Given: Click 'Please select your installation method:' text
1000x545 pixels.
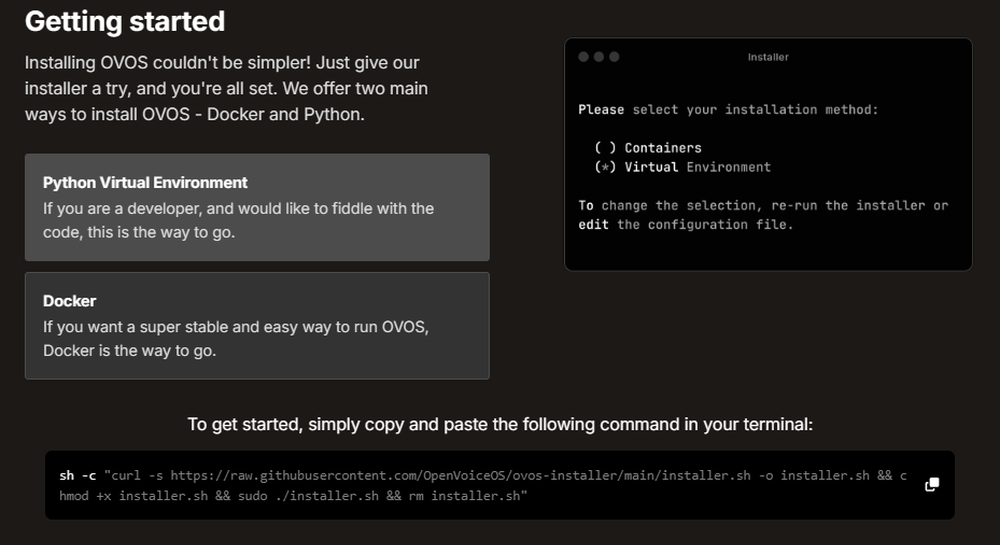Looking at the screenshot, I should pyautogui.click(x=728, y=110).
